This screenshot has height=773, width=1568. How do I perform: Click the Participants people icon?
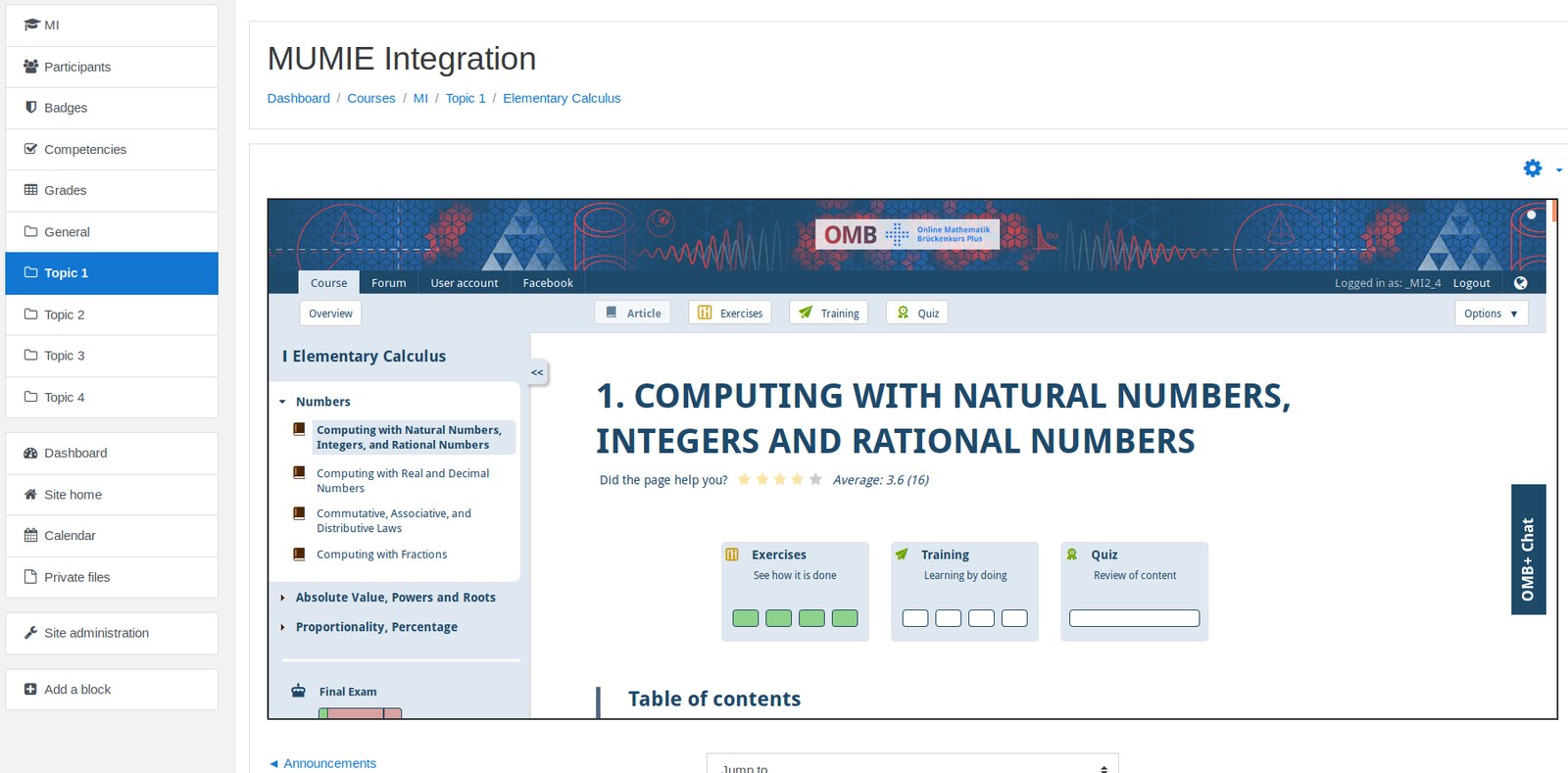(x=31, y=67)
